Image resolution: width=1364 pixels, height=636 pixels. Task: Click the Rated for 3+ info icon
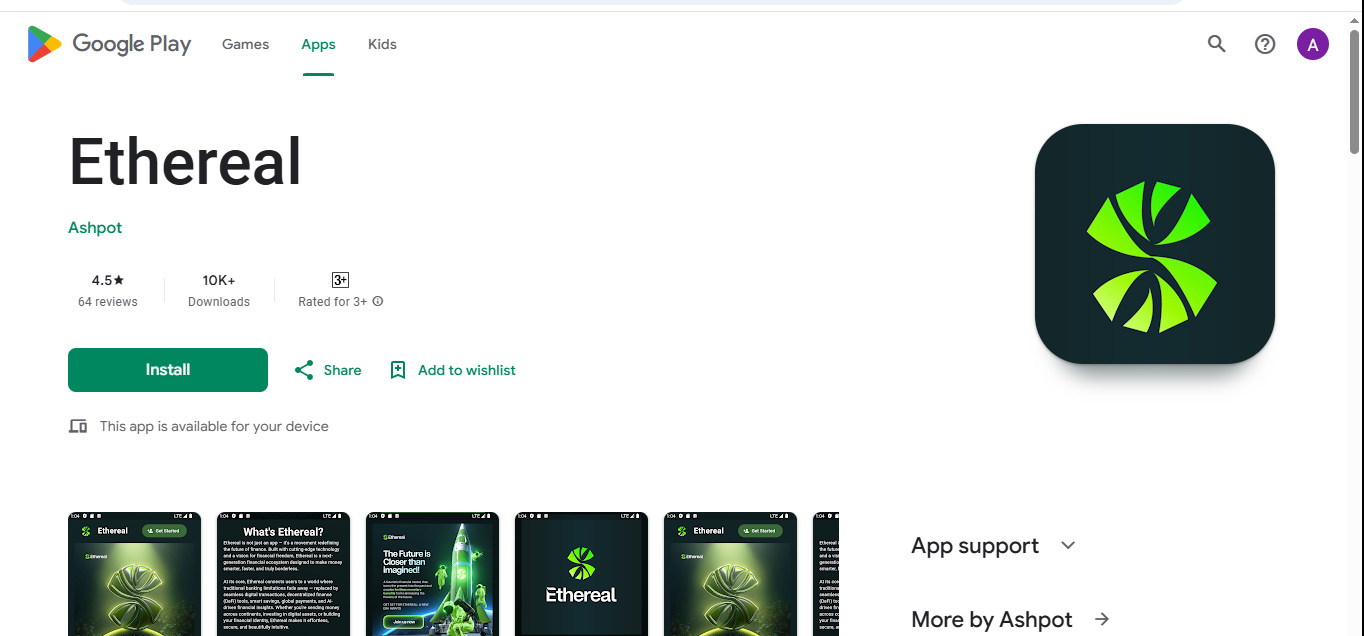coord(378,301)
